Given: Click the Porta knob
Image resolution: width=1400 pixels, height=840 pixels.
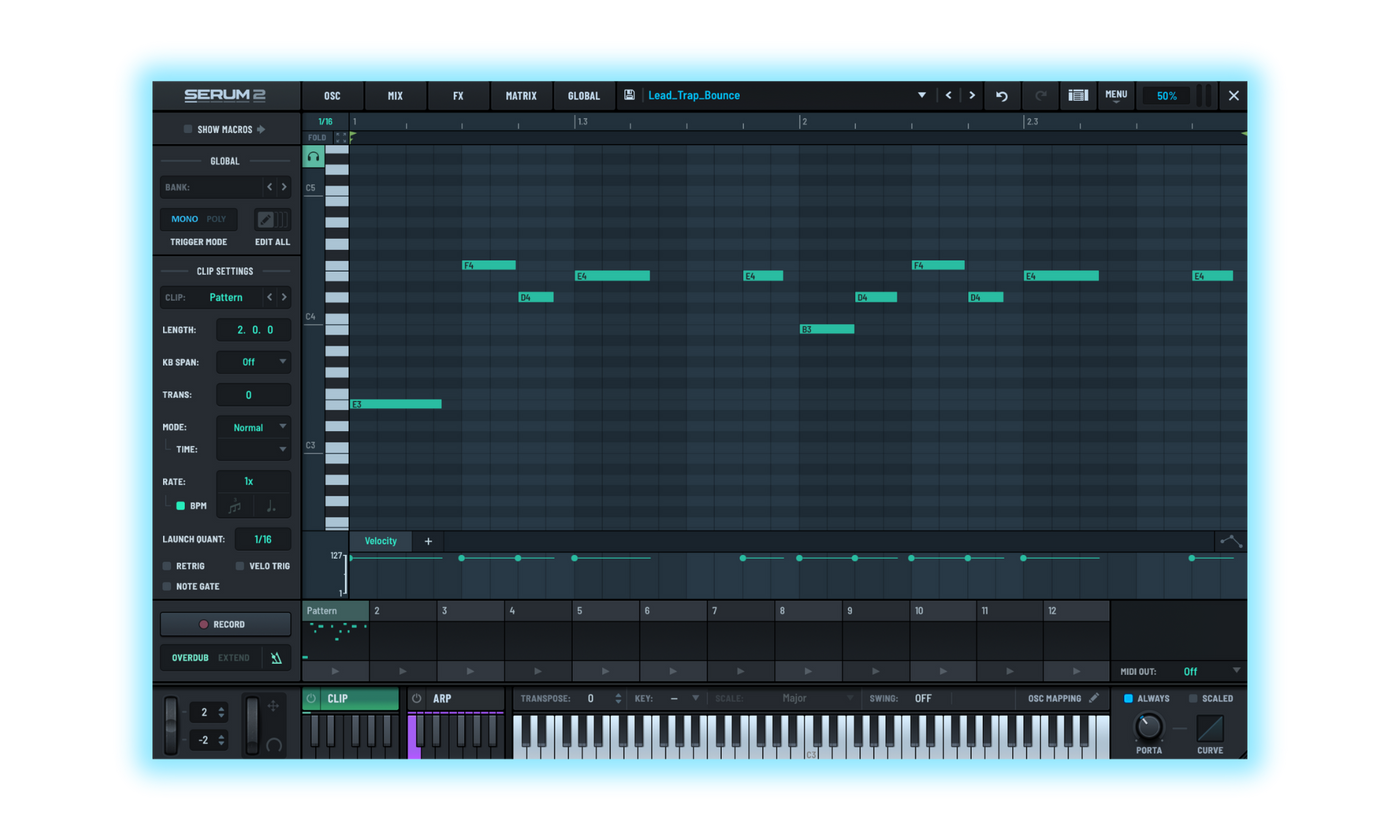Looking at the screenshot, I should (1149, 726).
